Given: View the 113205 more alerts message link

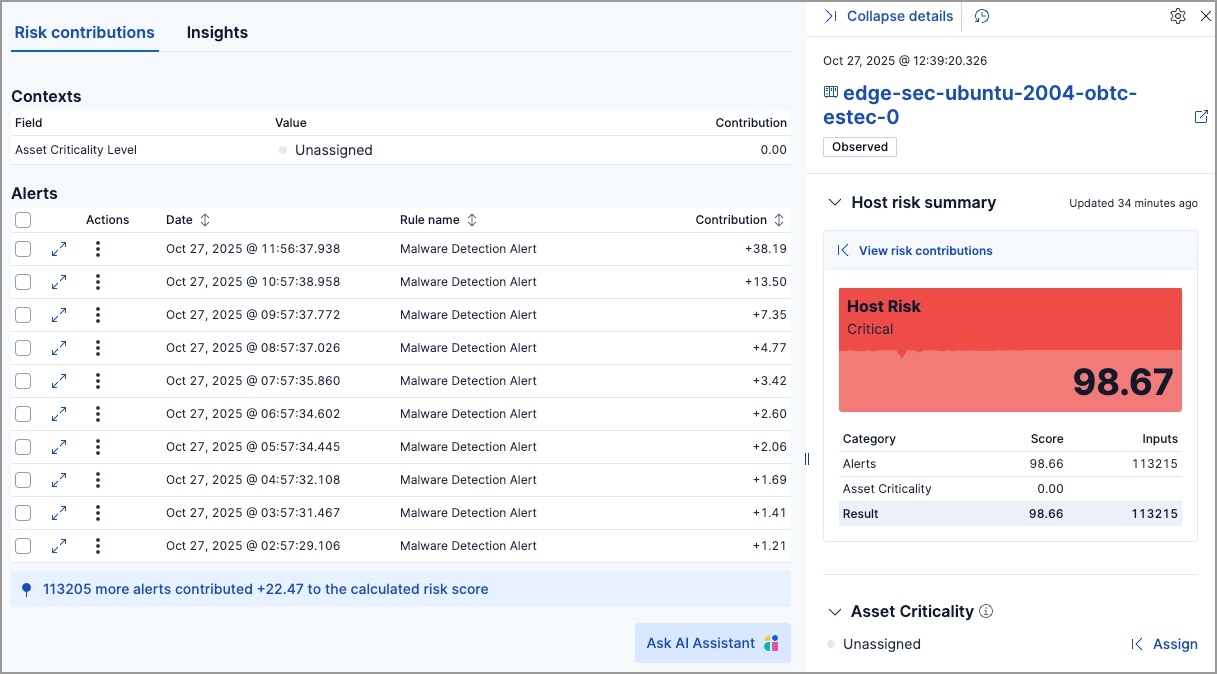Looking at the screenshot, I should (x=264, y=588).
